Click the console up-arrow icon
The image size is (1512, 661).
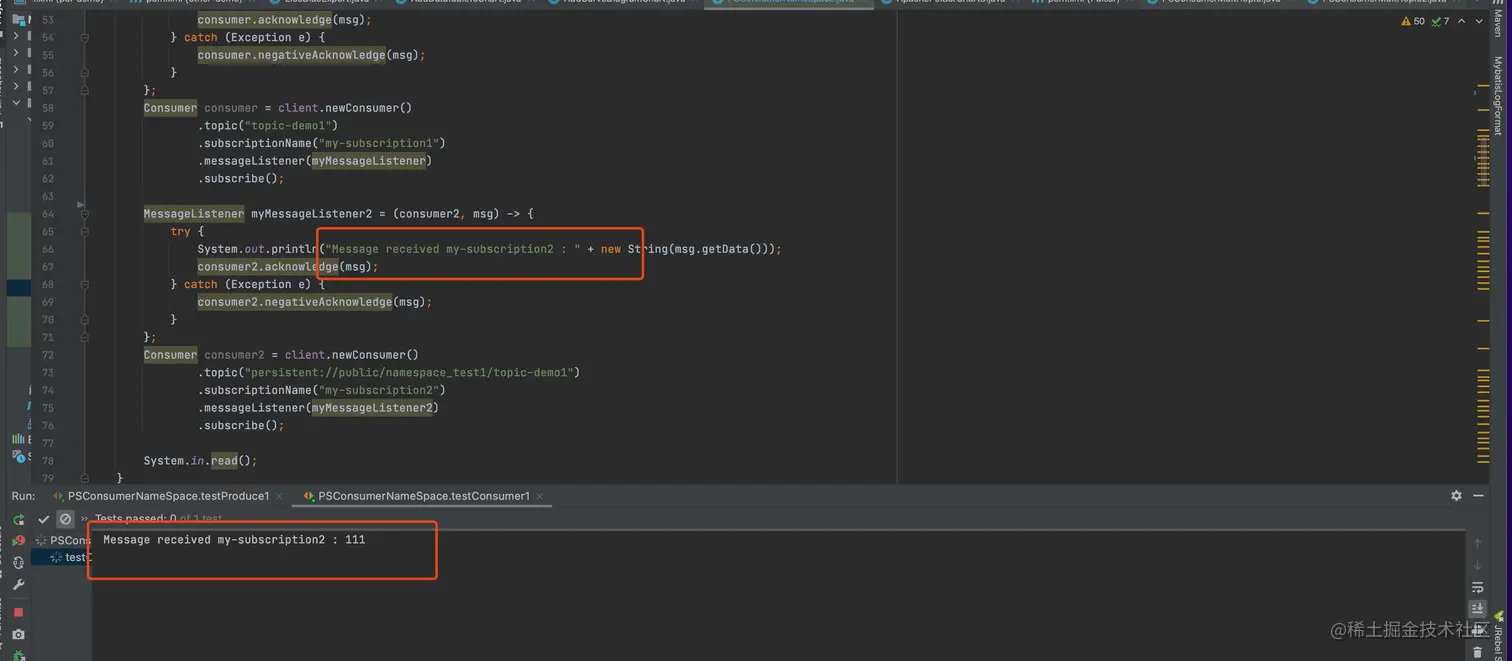point(1477,543)
